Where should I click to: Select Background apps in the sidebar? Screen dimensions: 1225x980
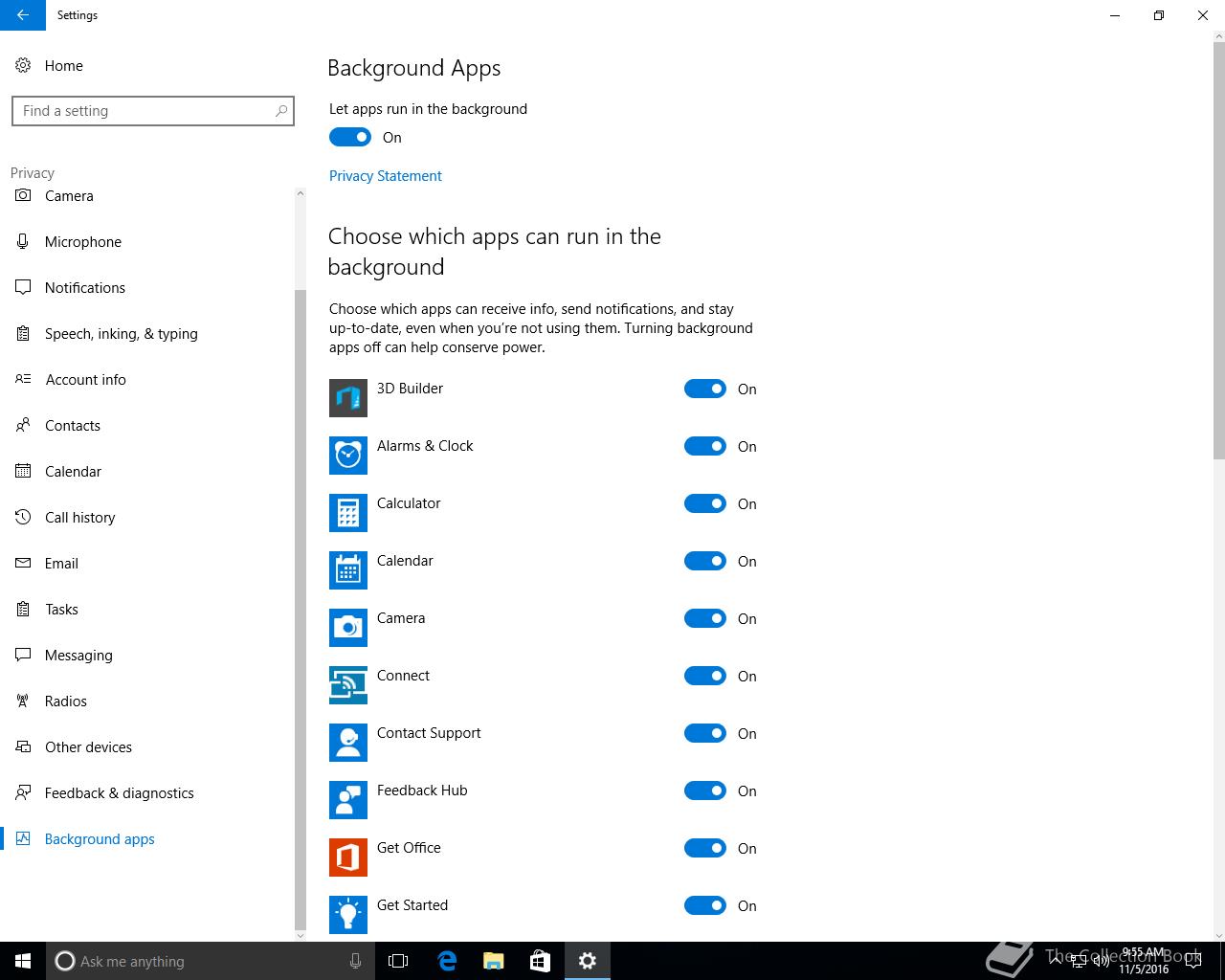click(x=147, y=839)
